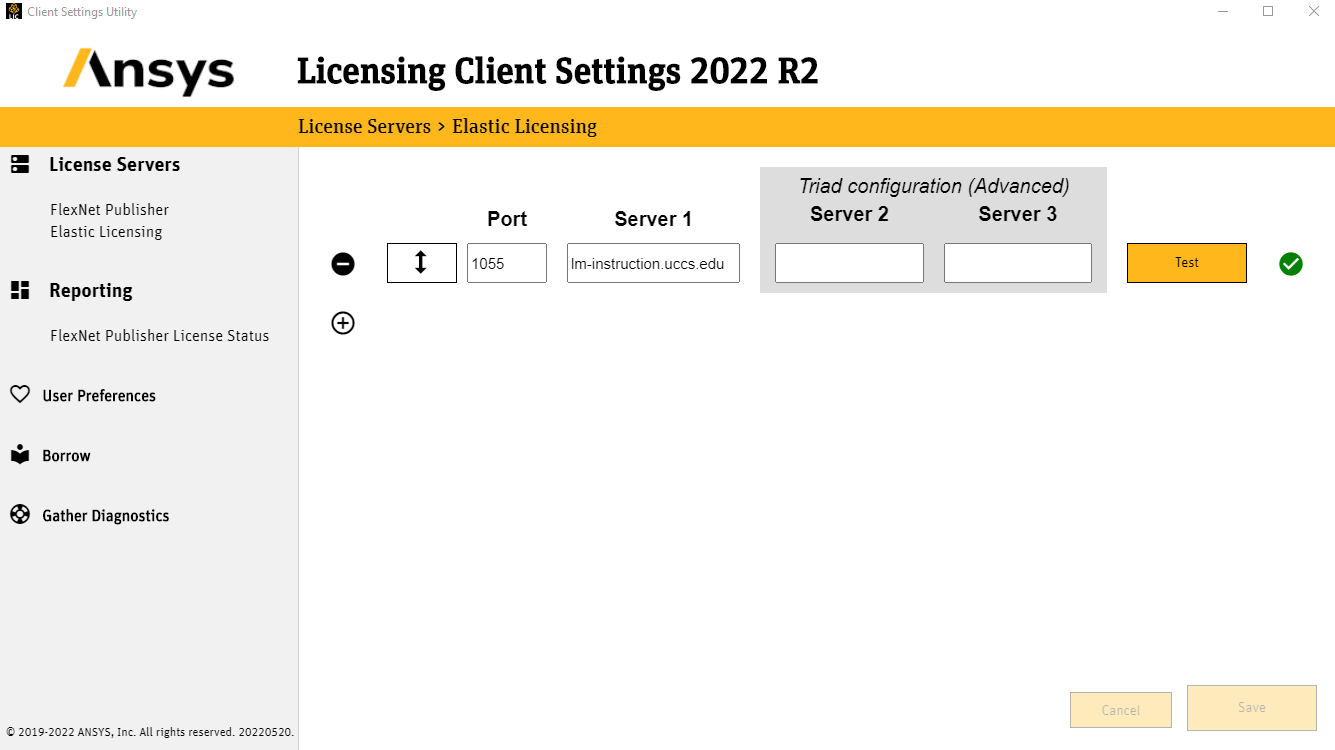Screen dimensions: 1335x750
Task: Remove the server row with minus icon
Action: click(343, 264)
